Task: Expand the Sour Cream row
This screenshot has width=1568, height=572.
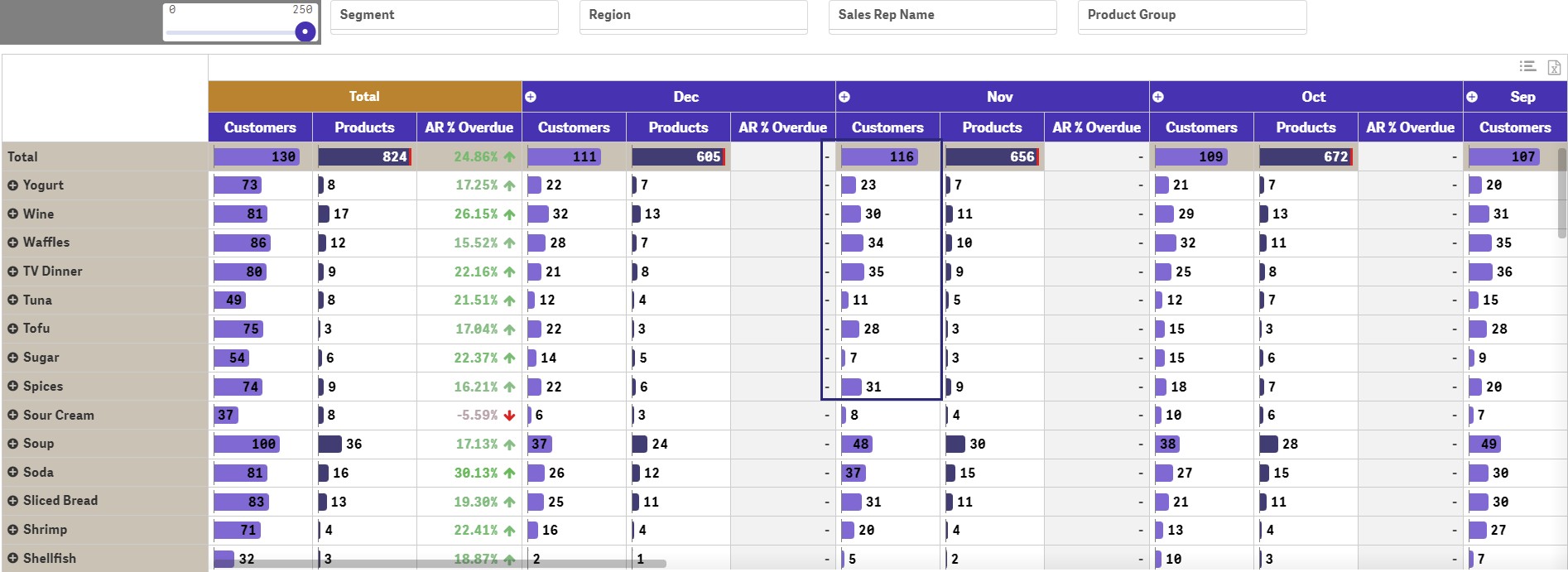Action: pyautogui.click(x=12, y=416)
